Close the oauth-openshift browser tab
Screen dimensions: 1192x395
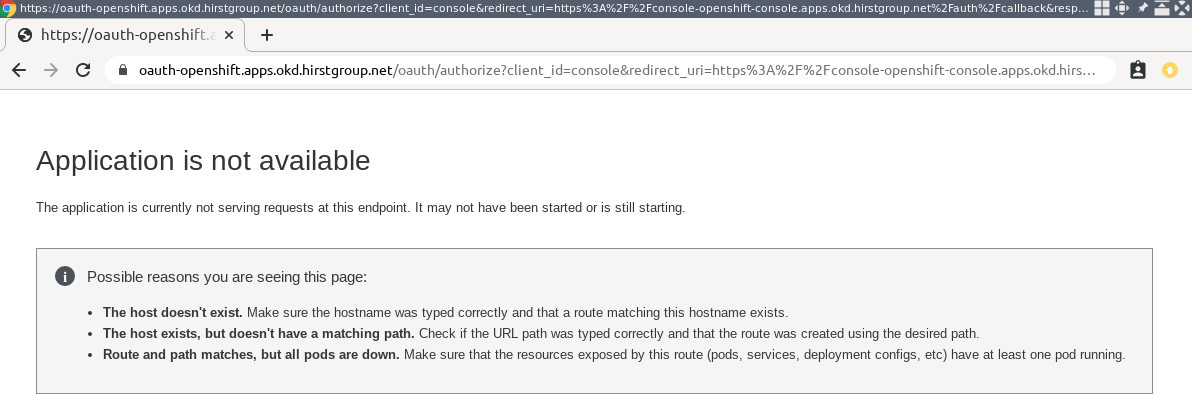point(229,35)
